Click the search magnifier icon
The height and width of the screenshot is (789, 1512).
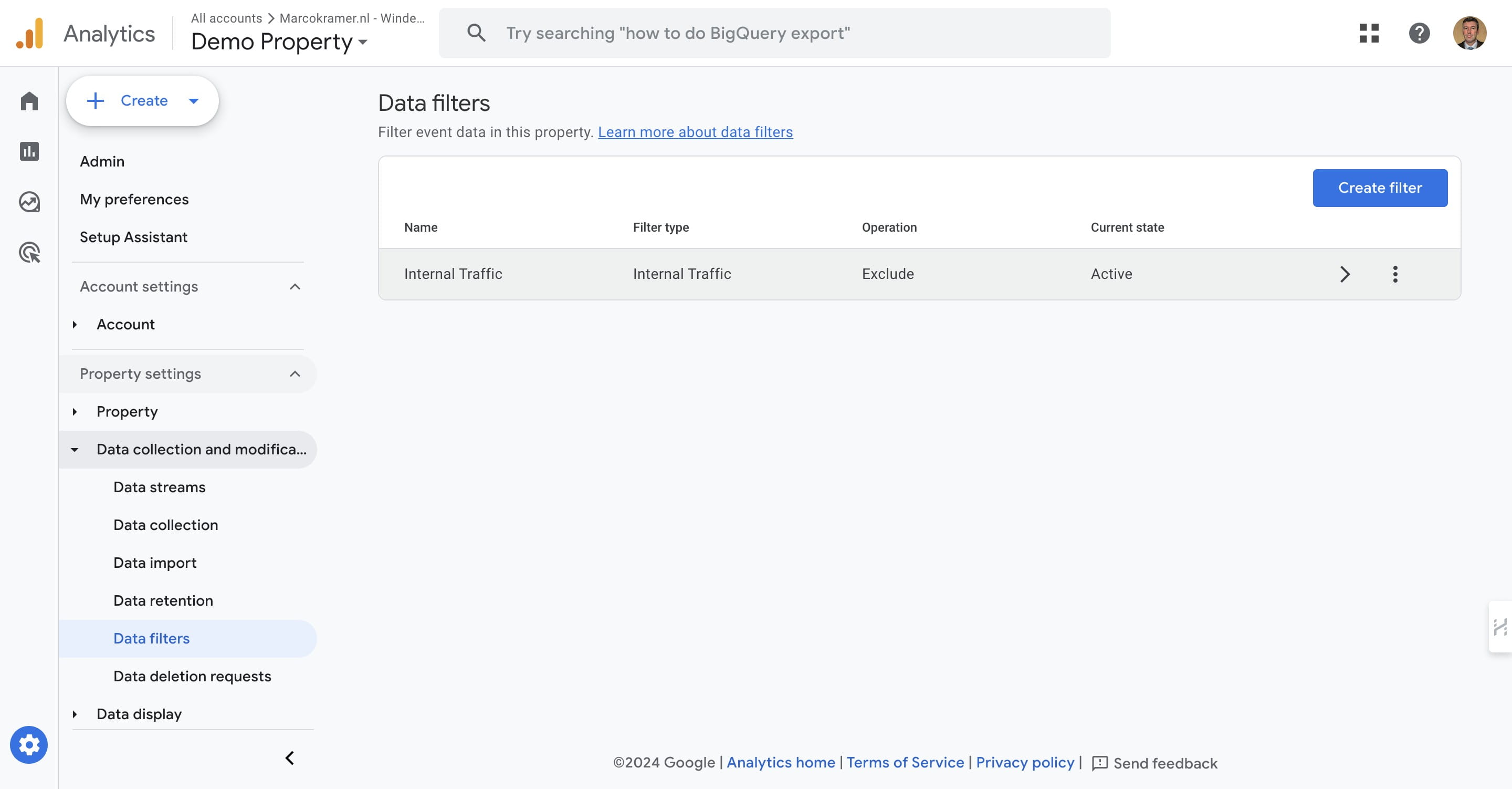pyautogui.click(x=476, y=33)
